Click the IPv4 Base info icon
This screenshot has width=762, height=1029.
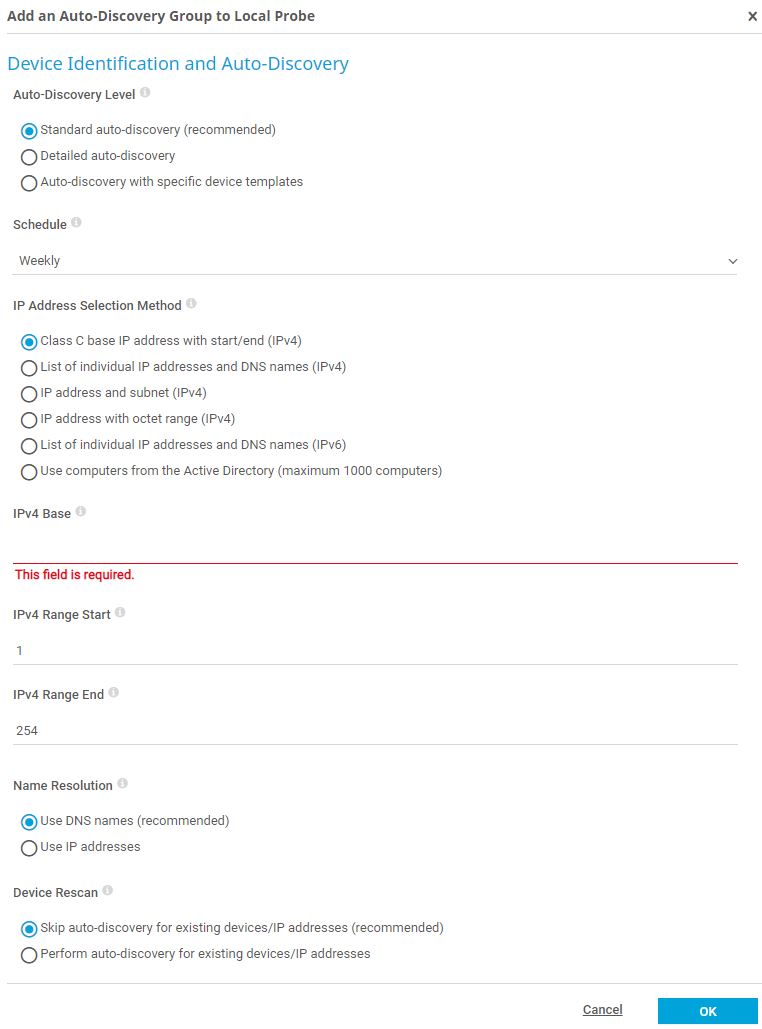83,511
